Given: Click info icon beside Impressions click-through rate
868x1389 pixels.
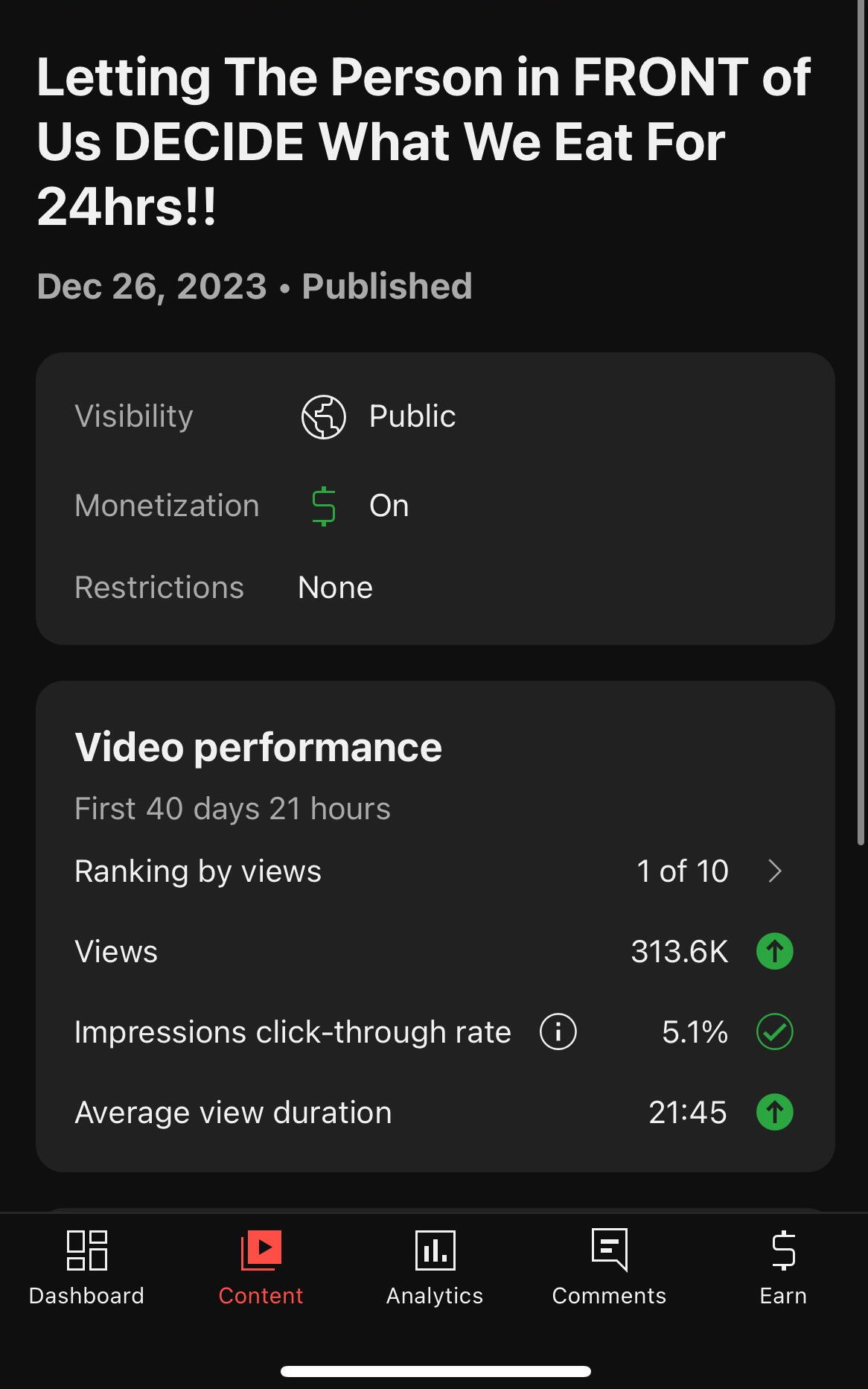Looking at the screenshot, I should tap(558, 1032).
